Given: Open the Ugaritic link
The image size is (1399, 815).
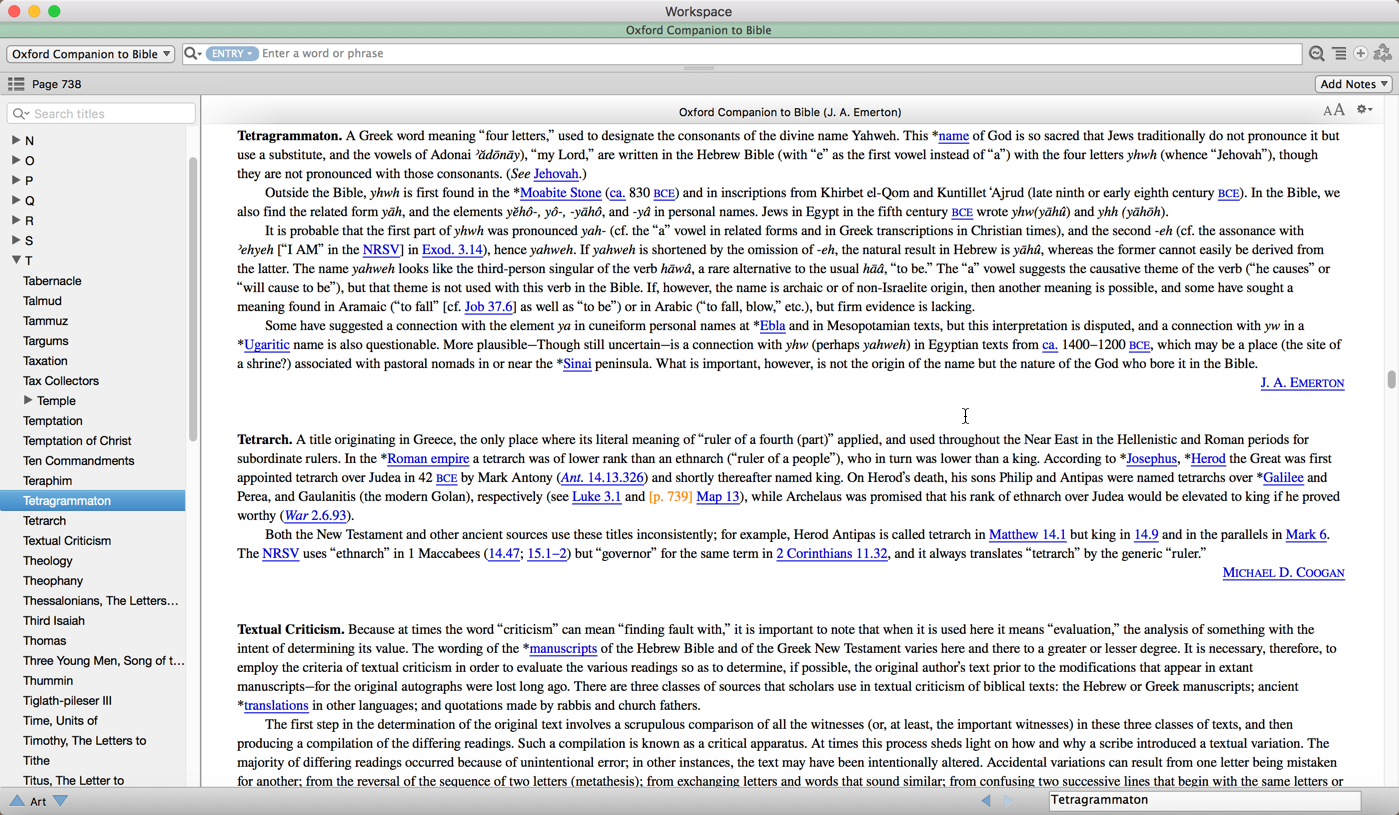Looking at the screenshot, I should pos(267,345).
